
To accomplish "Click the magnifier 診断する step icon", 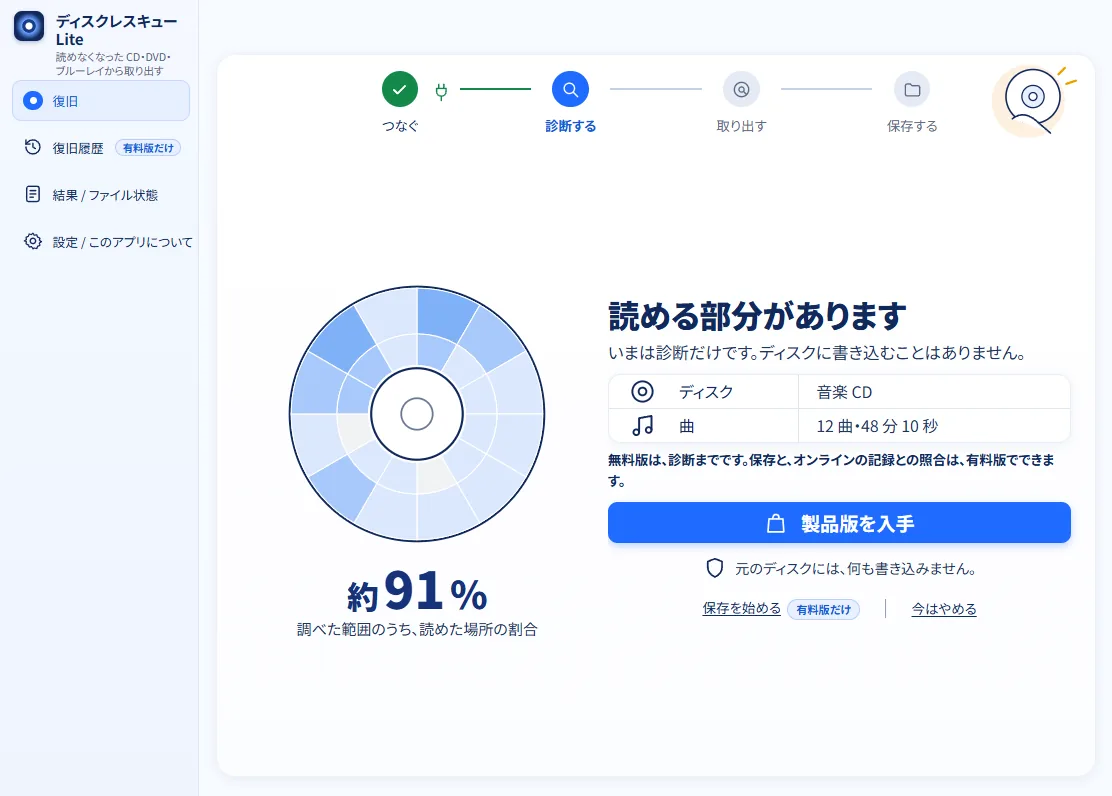I will click(570, 89).
